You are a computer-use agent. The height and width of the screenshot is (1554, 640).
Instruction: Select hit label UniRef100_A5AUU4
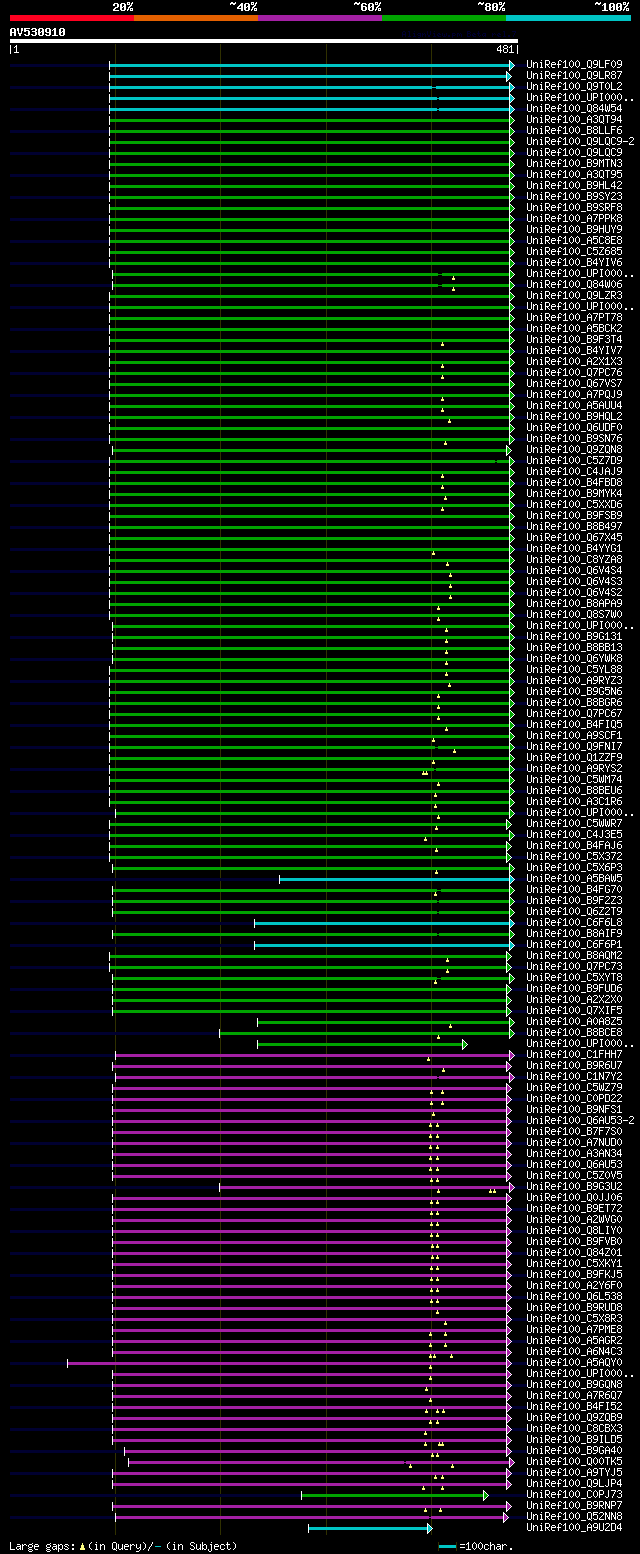pos(574,405)
